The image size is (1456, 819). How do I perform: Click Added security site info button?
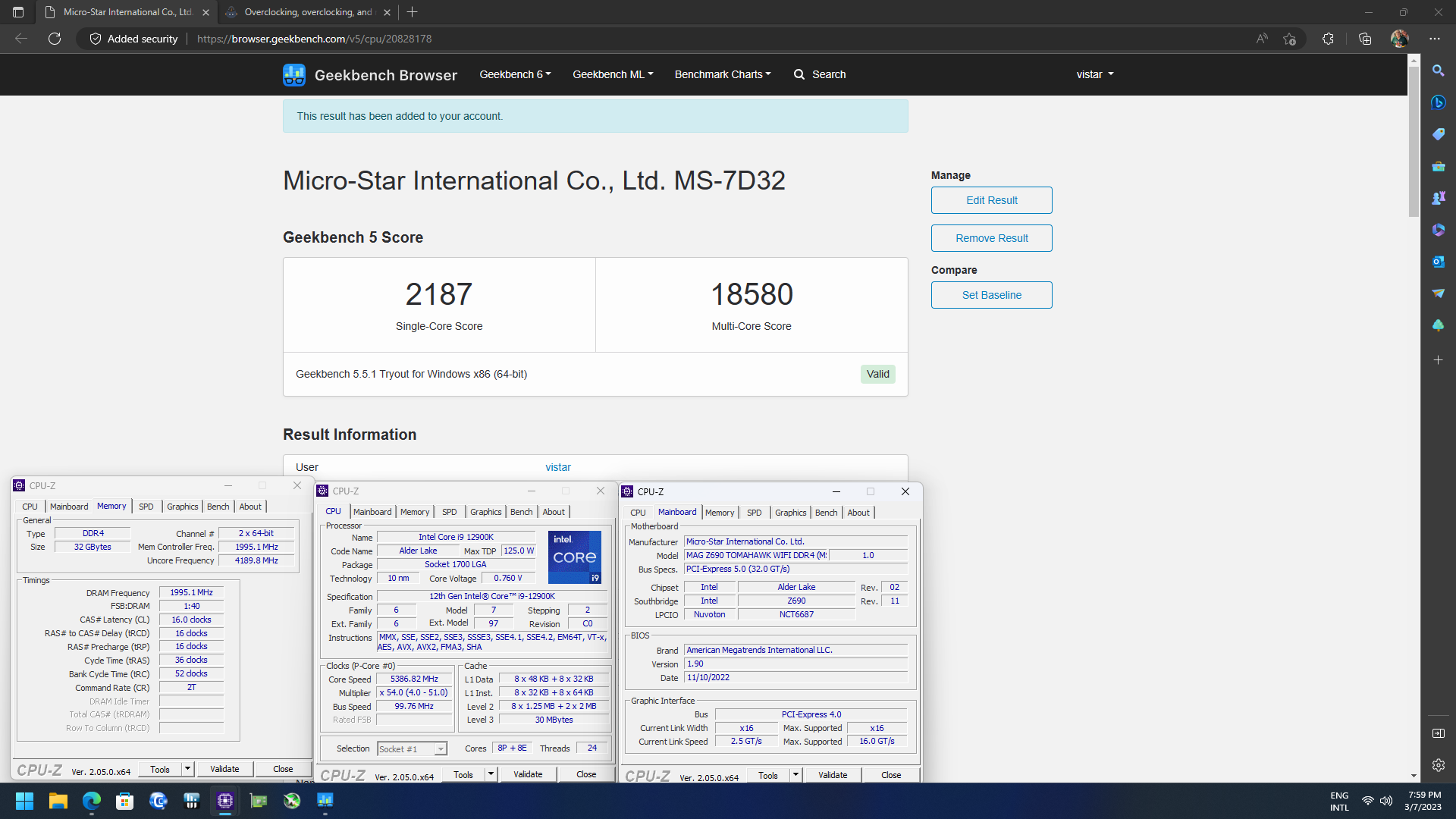click(x=133, y=39)
